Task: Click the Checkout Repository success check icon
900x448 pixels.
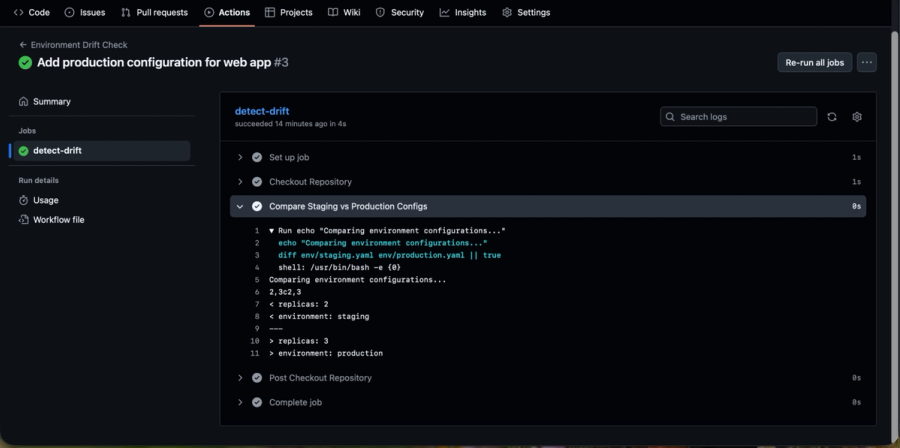Action: tap(257, 182)
